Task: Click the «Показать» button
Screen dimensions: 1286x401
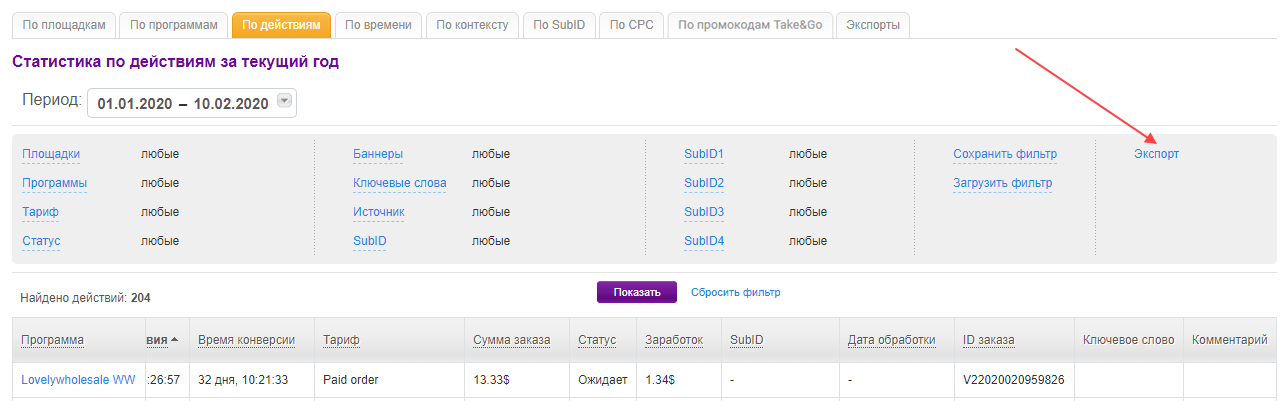Action: [x=637, y=292]
